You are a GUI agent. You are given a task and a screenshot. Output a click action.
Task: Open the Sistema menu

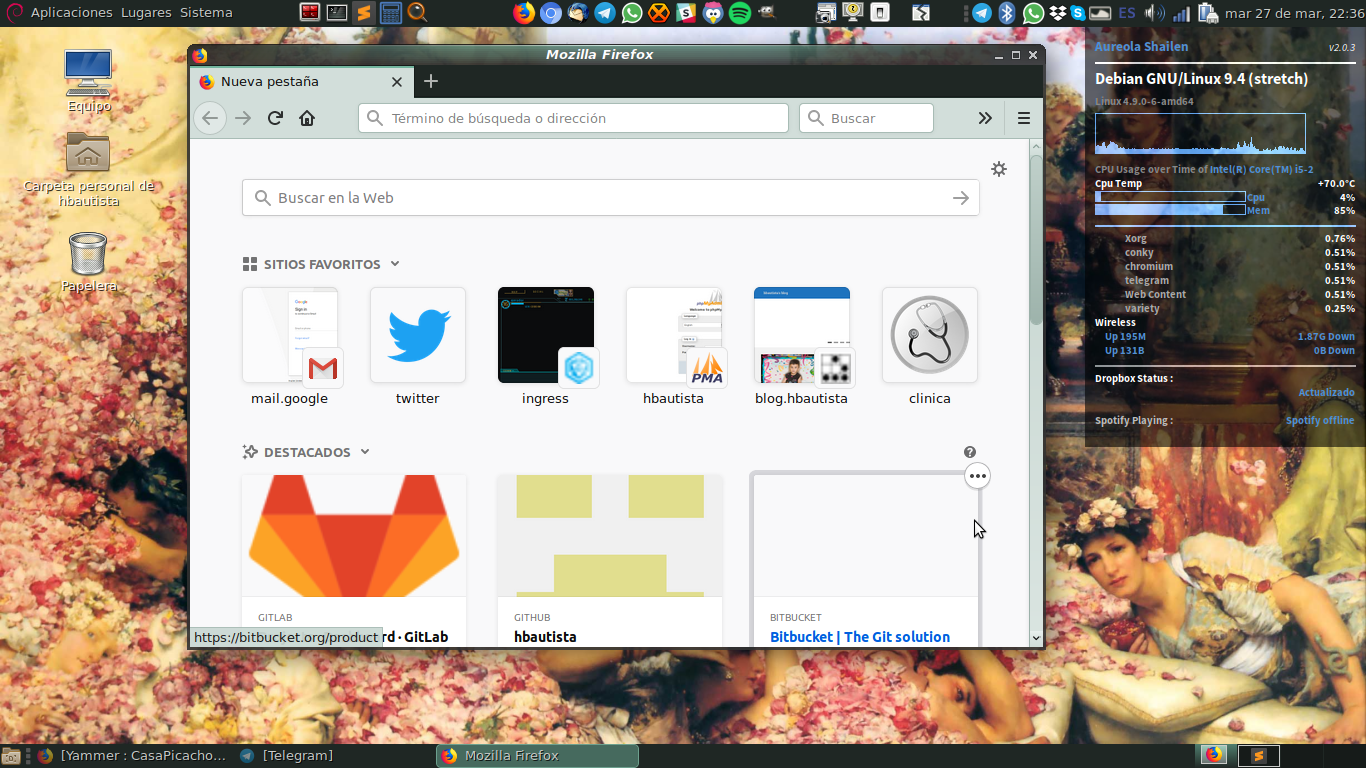click(206, 13)
